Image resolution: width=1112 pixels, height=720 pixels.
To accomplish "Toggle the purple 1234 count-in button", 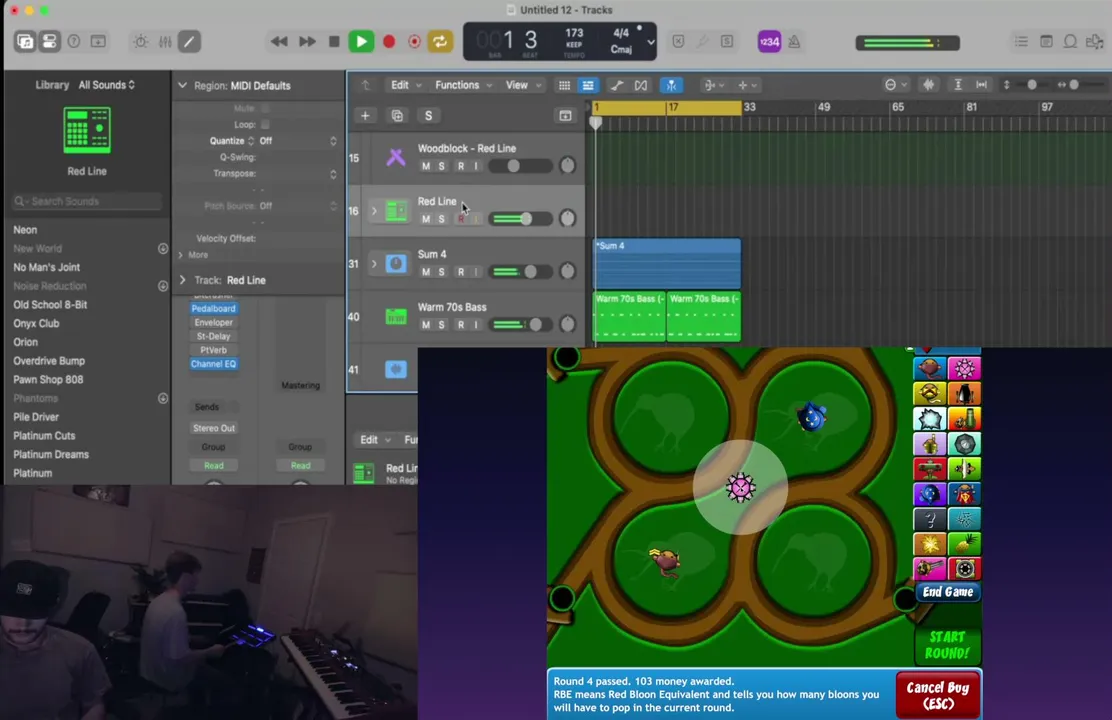I will [769, 41].
